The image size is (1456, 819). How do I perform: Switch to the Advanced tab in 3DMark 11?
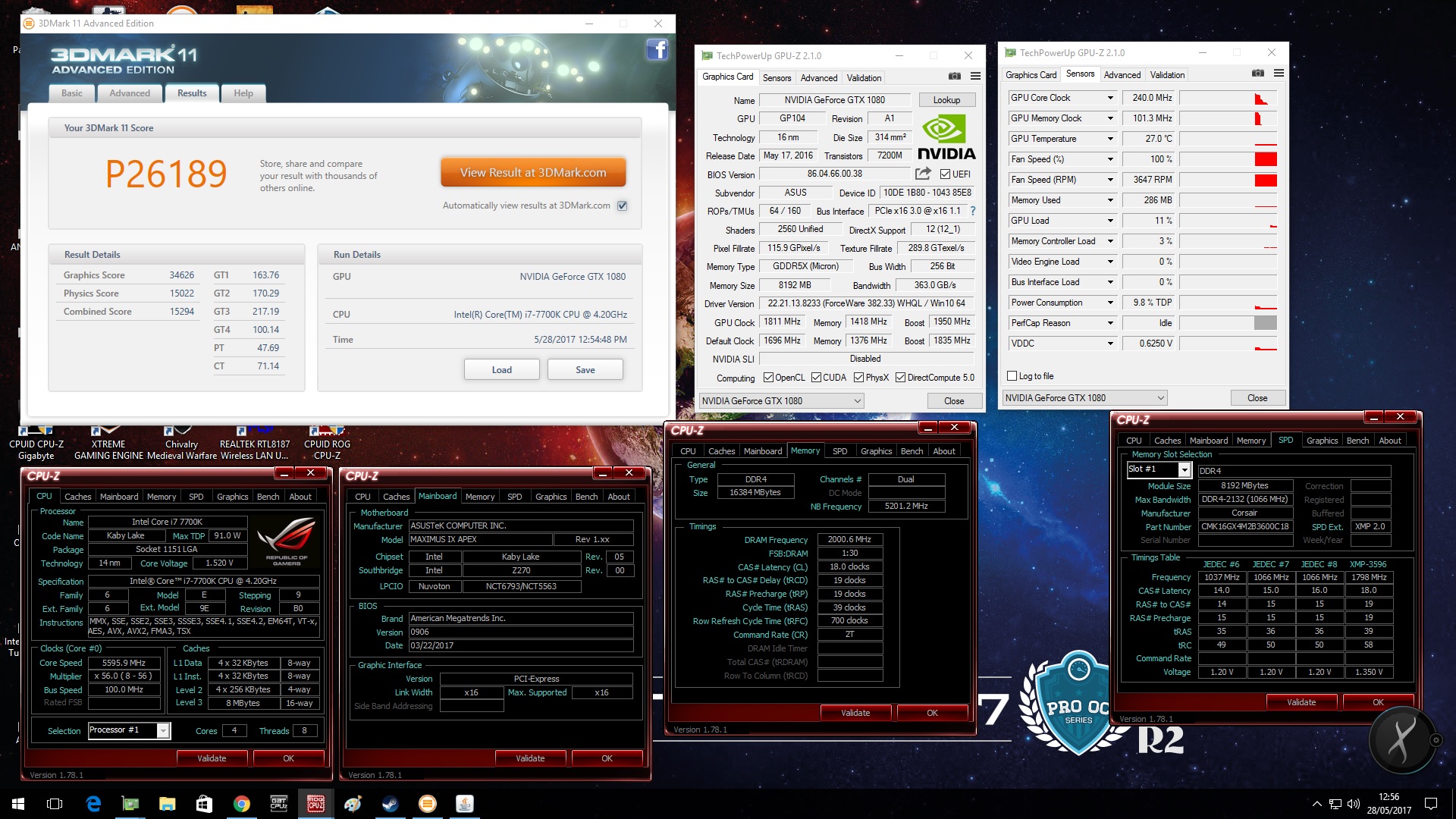pyautogui.click(x=130, y=93)
